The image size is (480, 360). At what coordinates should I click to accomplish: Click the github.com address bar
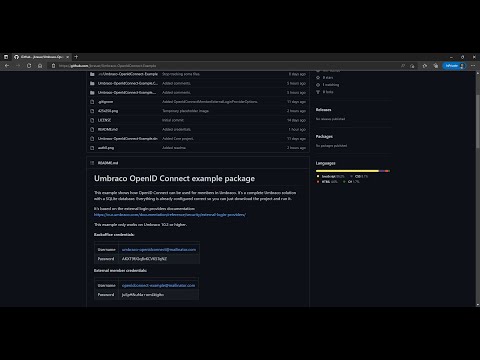pos(227,66)
